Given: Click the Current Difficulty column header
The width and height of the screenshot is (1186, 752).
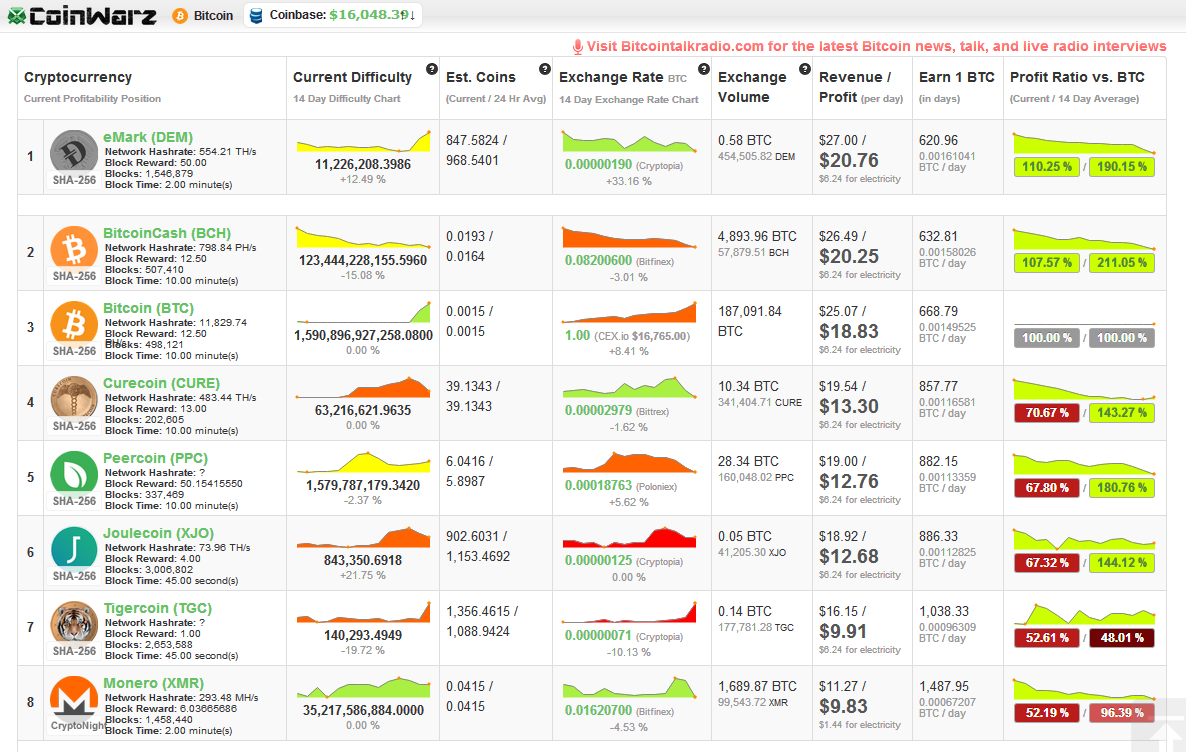Looking at the screenshot, I should (352, 77).
